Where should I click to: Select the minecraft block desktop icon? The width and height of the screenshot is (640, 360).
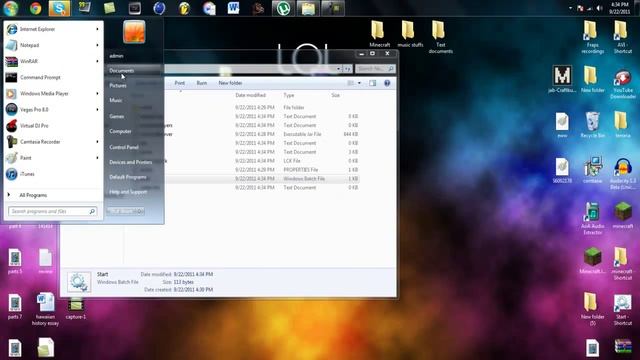pos(622,215)
